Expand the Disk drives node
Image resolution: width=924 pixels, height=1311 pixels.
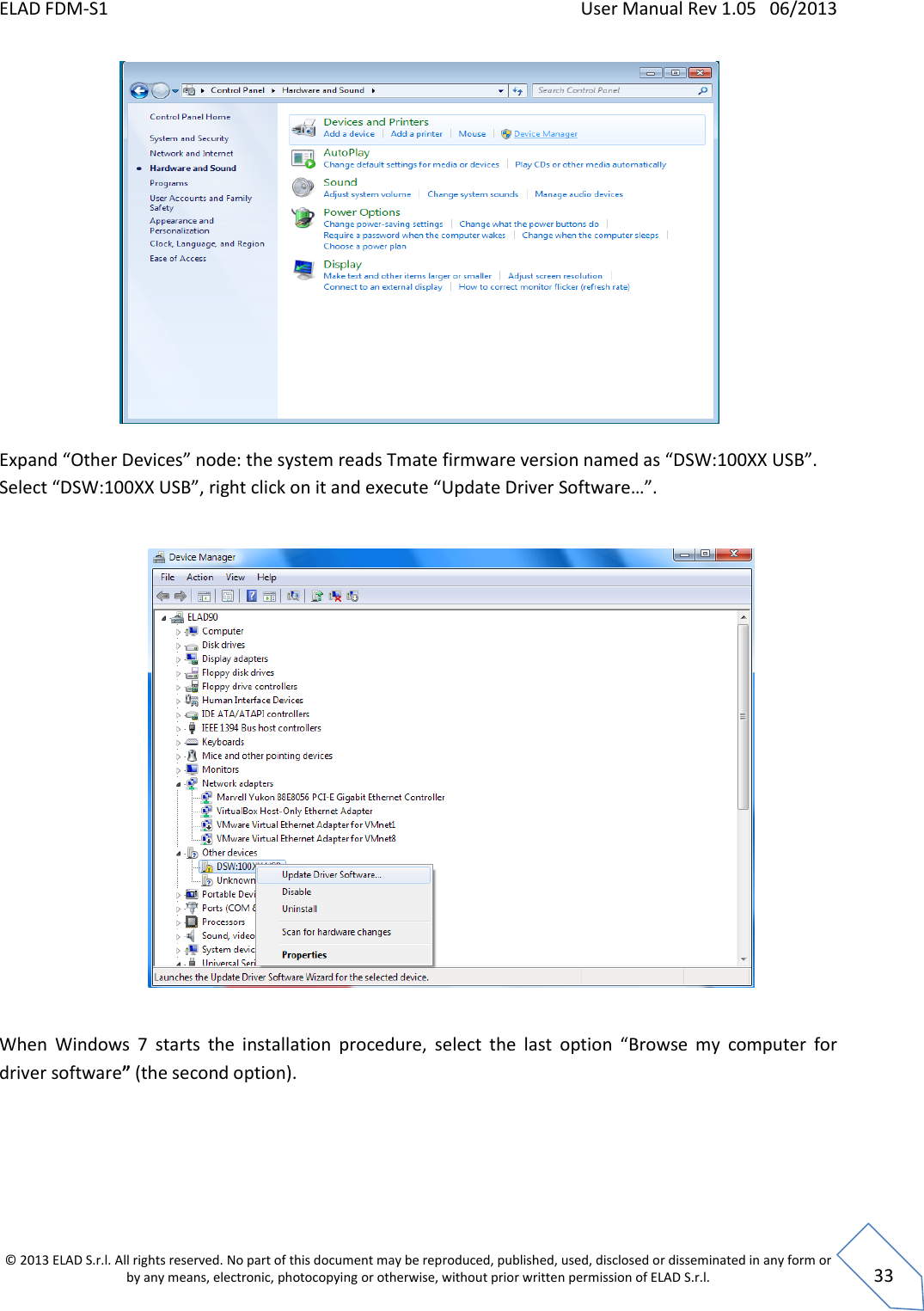point(179,646)
